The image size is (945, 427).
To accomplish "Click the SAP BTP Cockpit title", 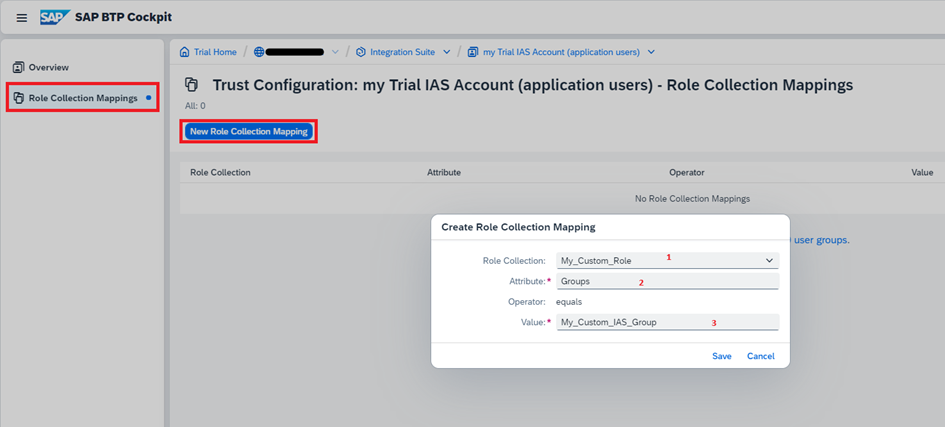I will point(124,17).
